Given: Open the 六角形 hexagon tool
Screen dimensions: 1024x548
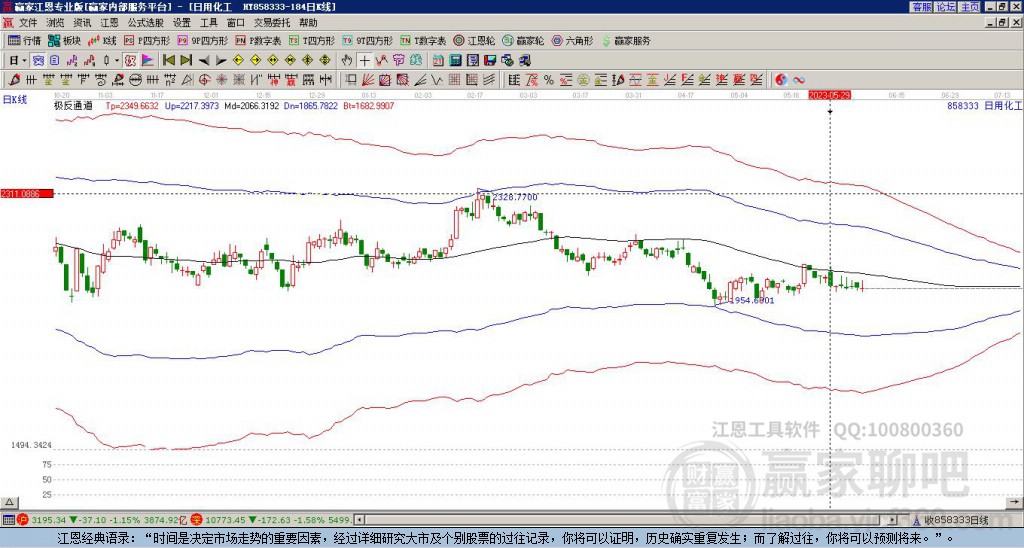Looking at the screenshot, I should point(572,40).
